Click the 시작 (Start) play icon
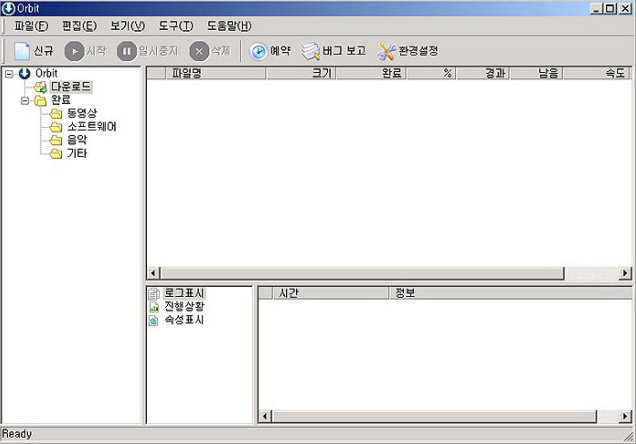Image resolution: width=636 pixels, height=444 pixels. 74,51
